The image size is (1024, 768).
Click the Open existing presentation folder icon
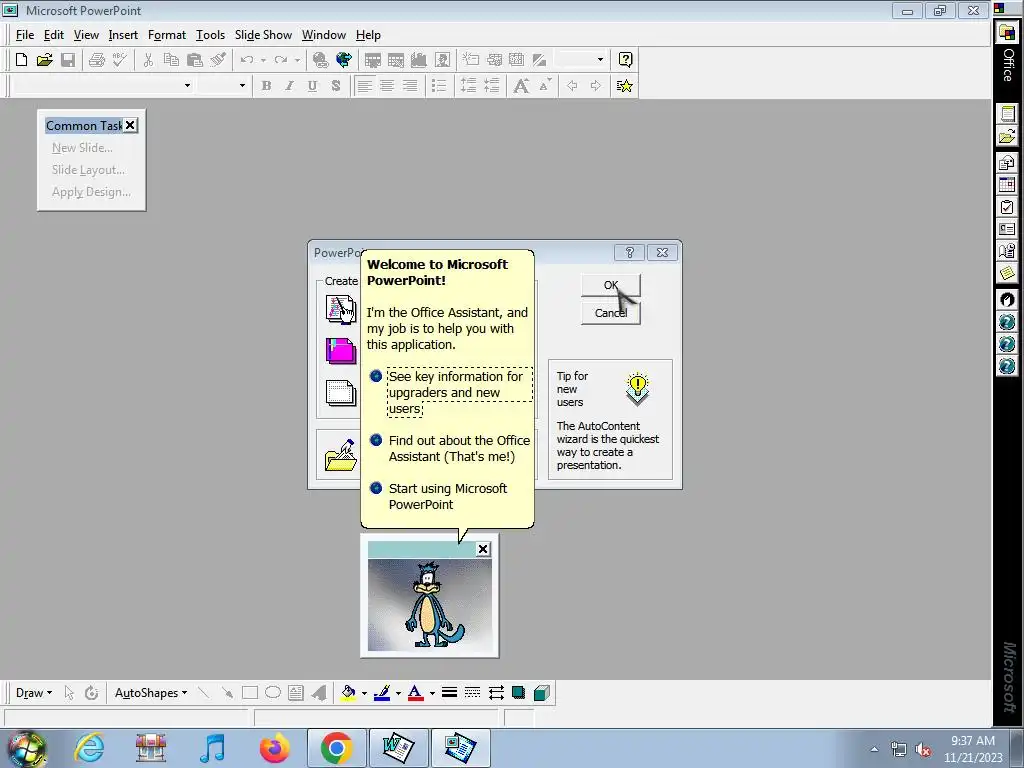click(x=341, y=455)
